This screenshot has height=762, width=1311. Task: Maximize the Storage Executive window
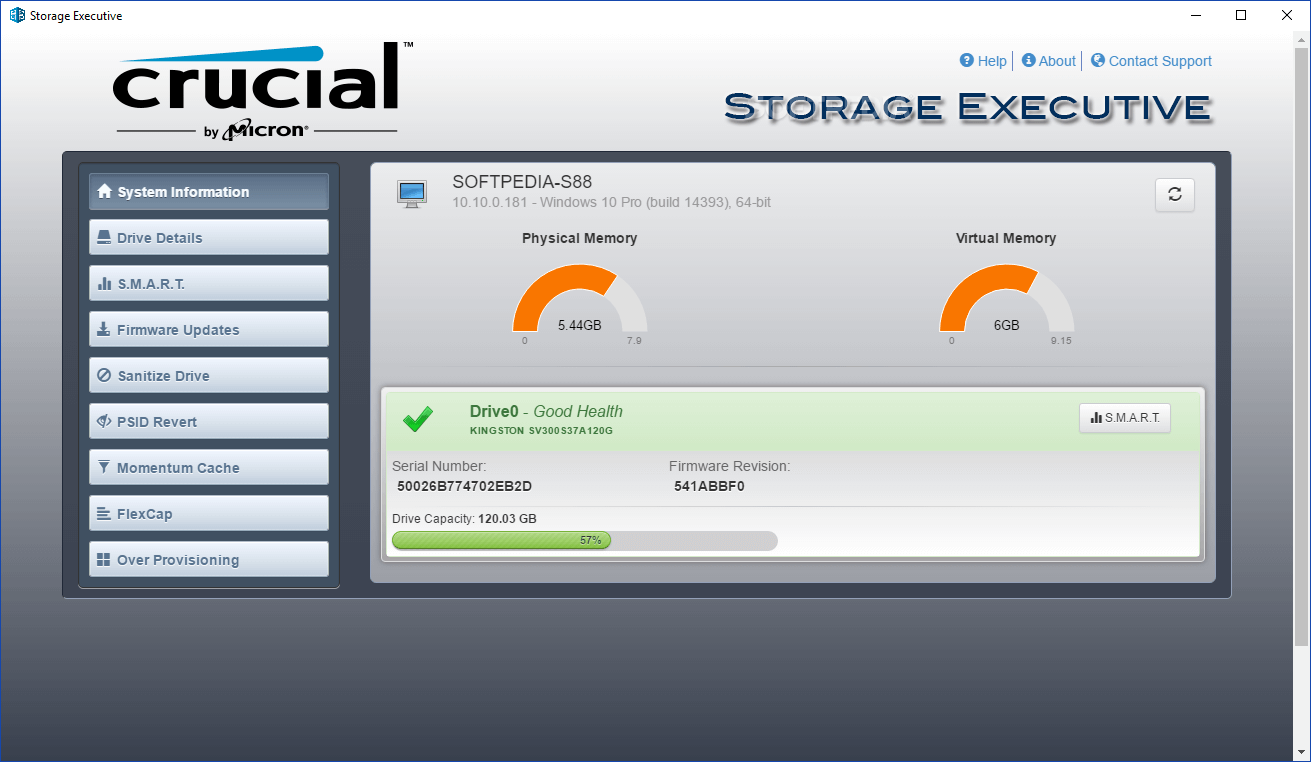click(1241, 15)
